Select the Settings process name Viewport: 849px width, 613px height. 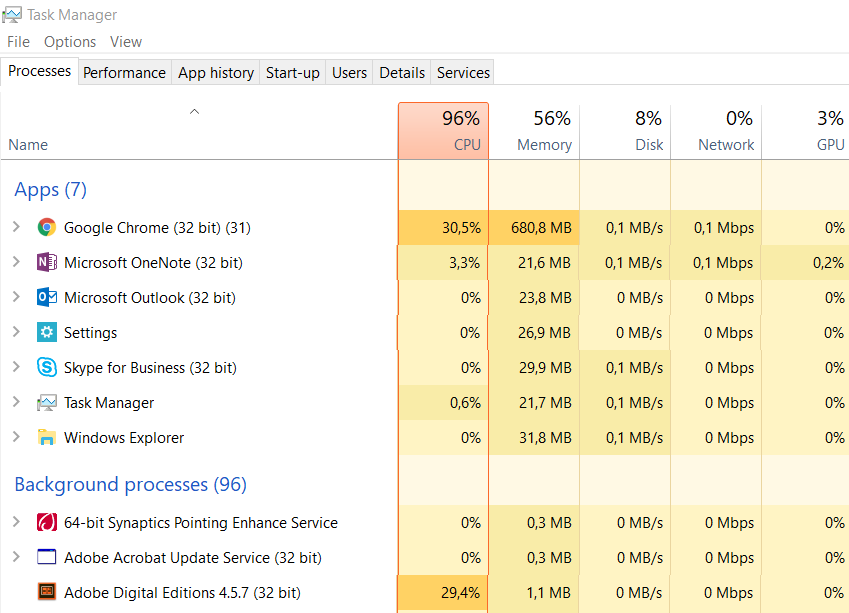point(90,332)
